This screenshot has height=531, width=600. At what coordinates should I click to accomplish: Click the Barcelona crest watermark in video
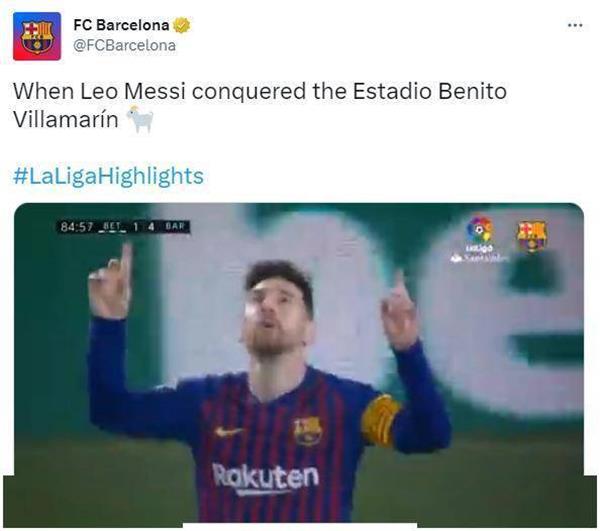(x=532, y=236)
